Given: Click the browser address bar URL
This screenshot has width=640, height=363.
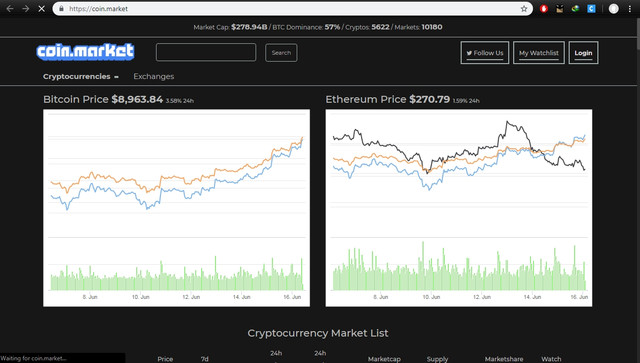Looking at the screenshot, I should (98, 9).
